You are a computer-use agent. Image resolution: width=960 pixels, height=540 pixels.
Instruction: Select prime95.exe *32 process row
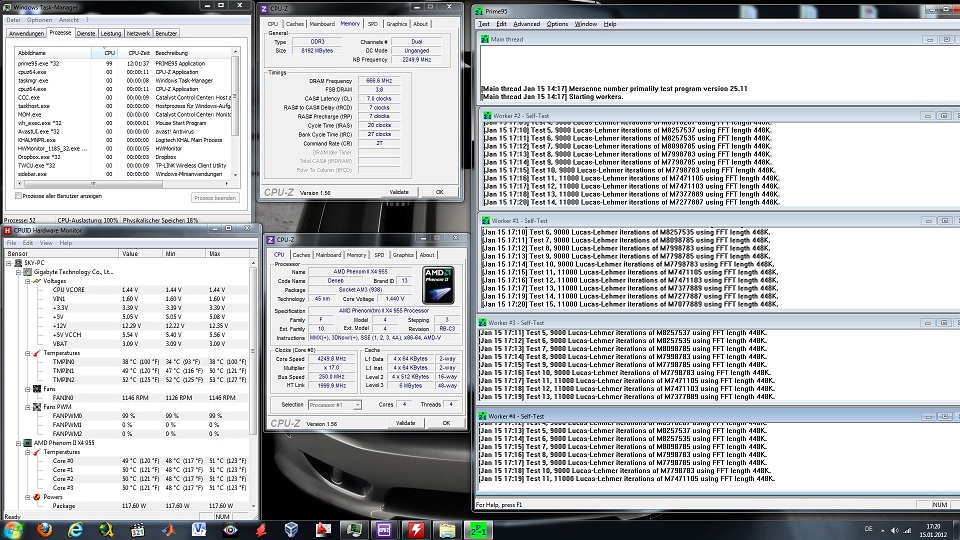(x=123, y=63)
